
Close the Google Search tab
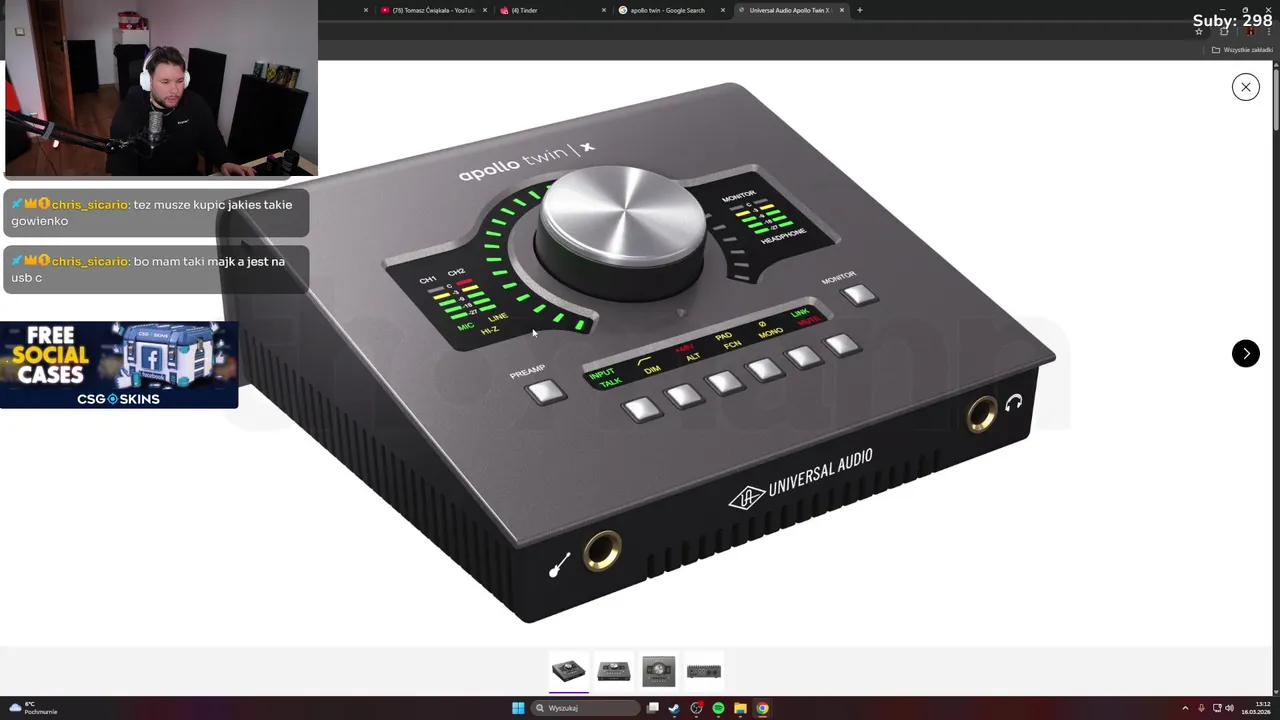tap(723, 10)
